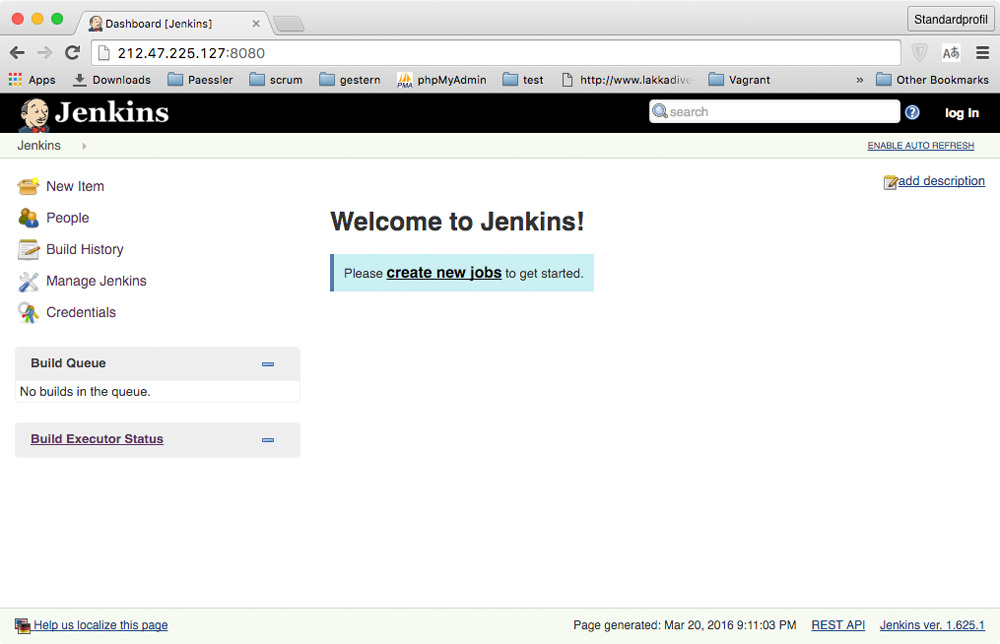
Task: Click the add description edit icon
Action: [x=890, y=182]
